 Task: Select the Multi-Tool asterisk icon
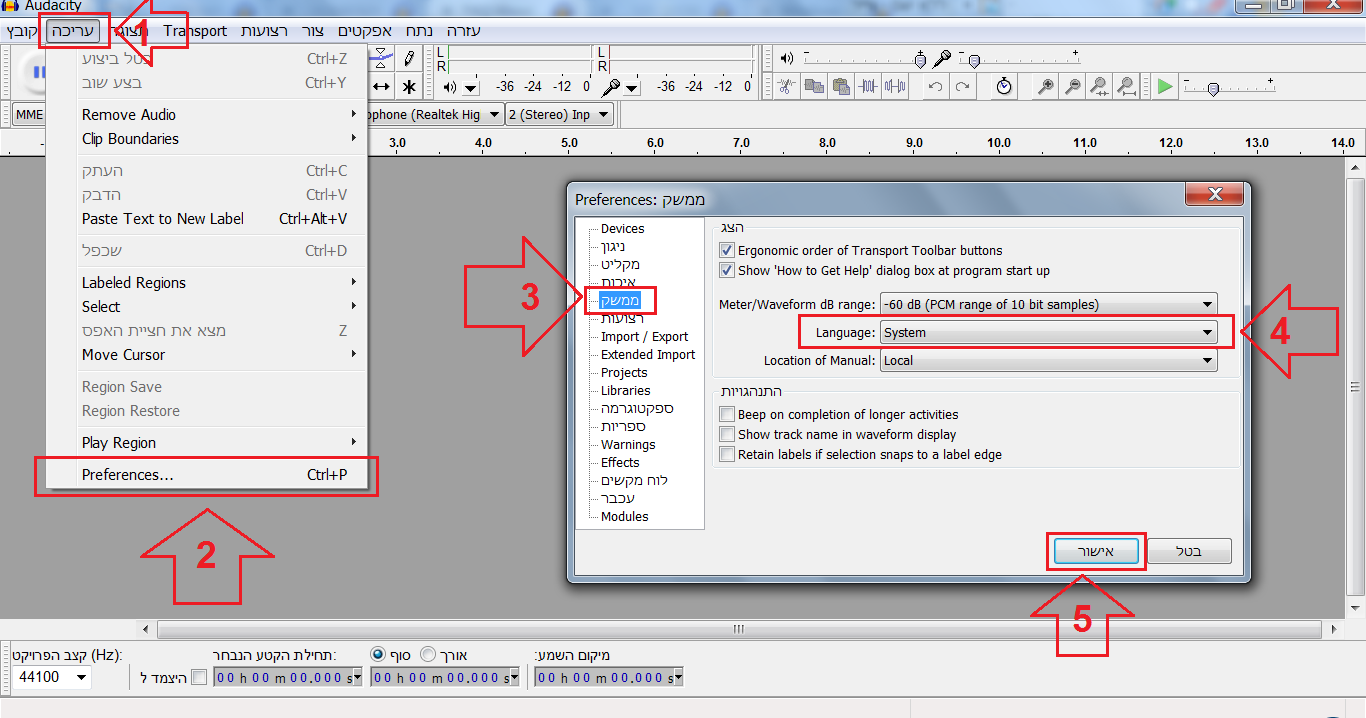(x=409, y=87)
